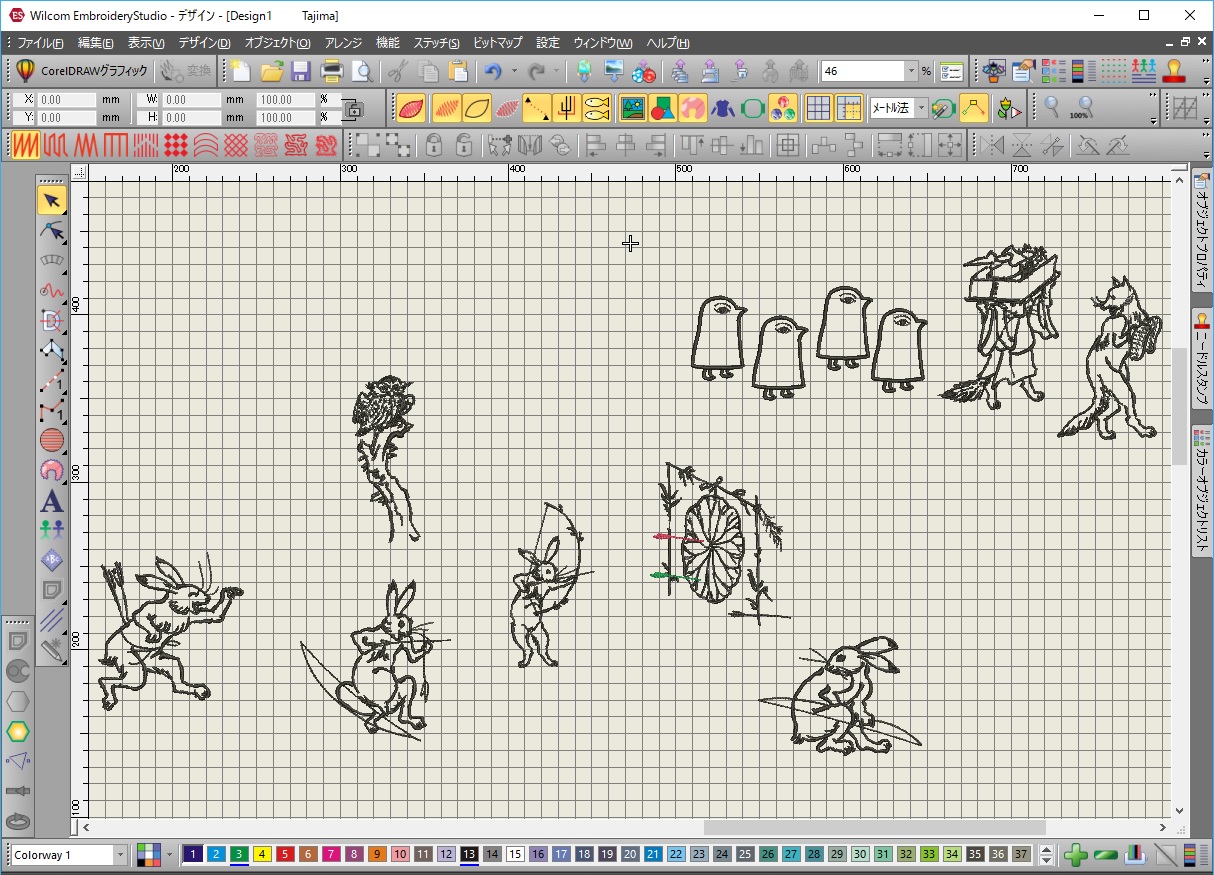1214x875 pixels.
Task: Click the Lock padlock icon
Action: tap(434, 145)
